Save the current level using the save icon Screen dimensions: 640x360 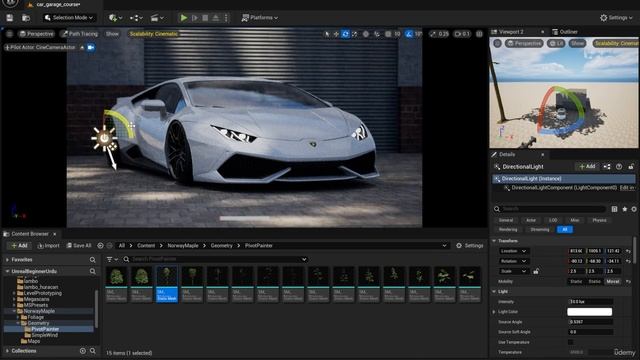[x=9, y=18]
